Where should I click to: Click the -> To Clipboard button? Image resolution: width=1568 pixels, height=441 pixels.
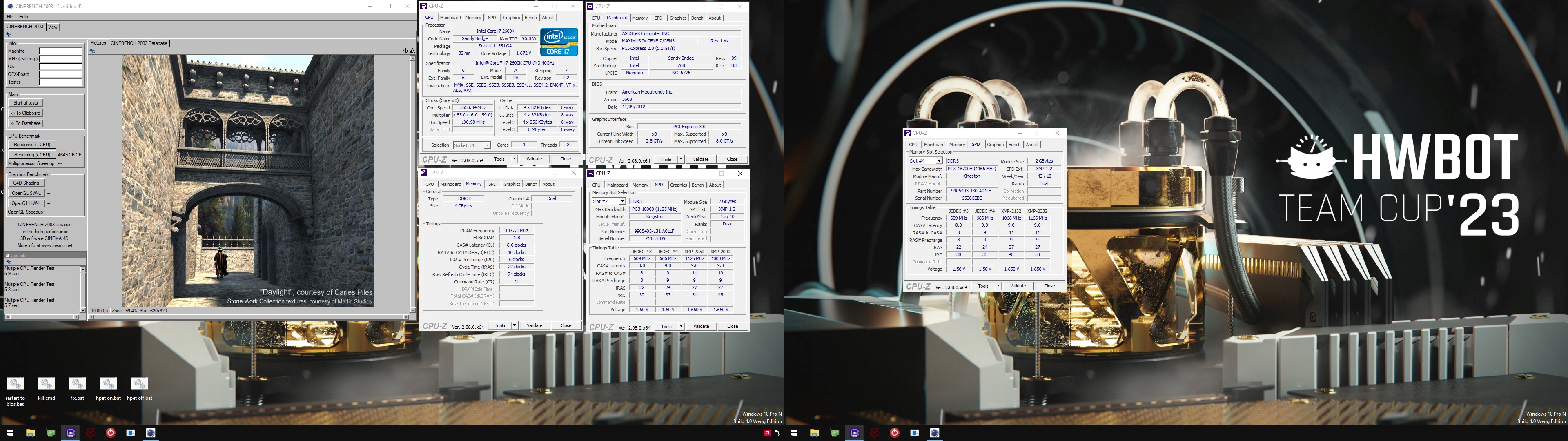(x=26, y=113)
